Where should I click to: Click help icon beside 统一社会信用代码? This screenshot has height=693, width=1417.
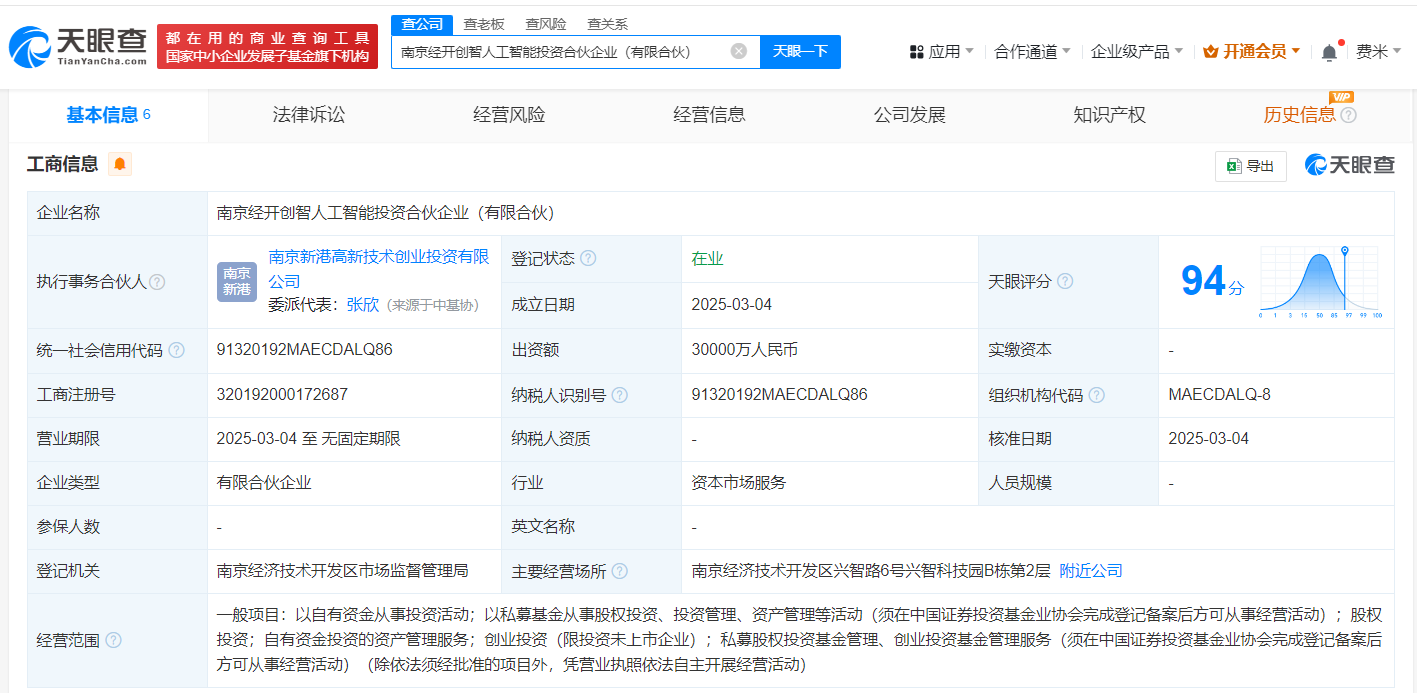(x=177, y=350)
